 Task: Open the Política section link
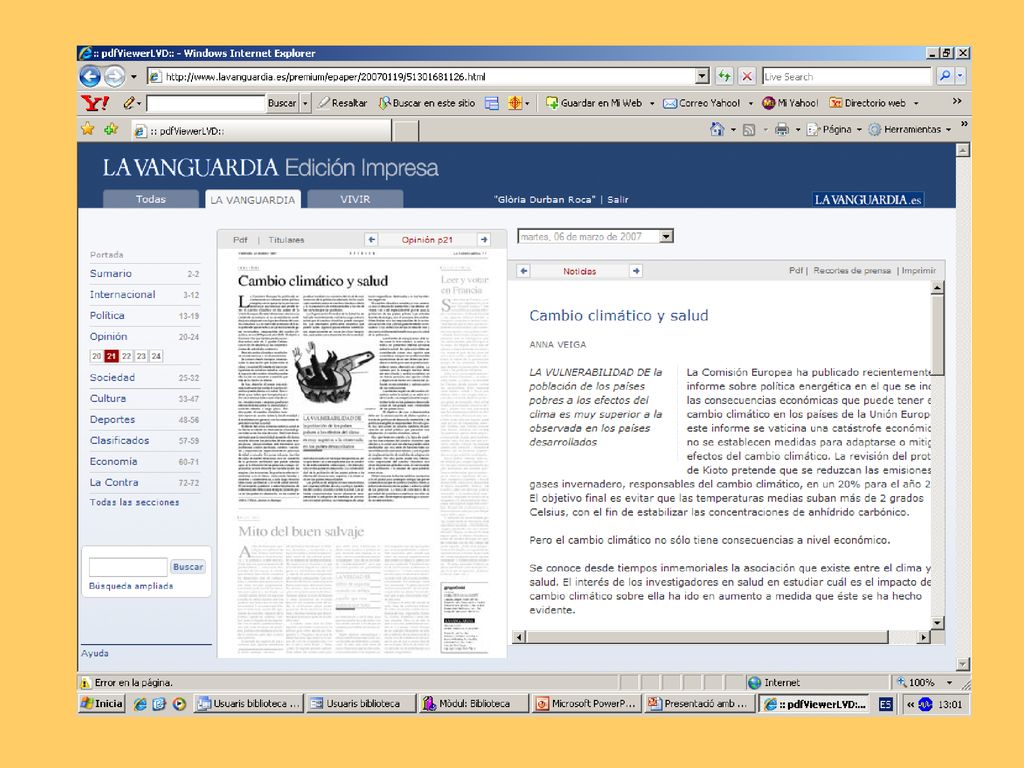coord(106,315)
